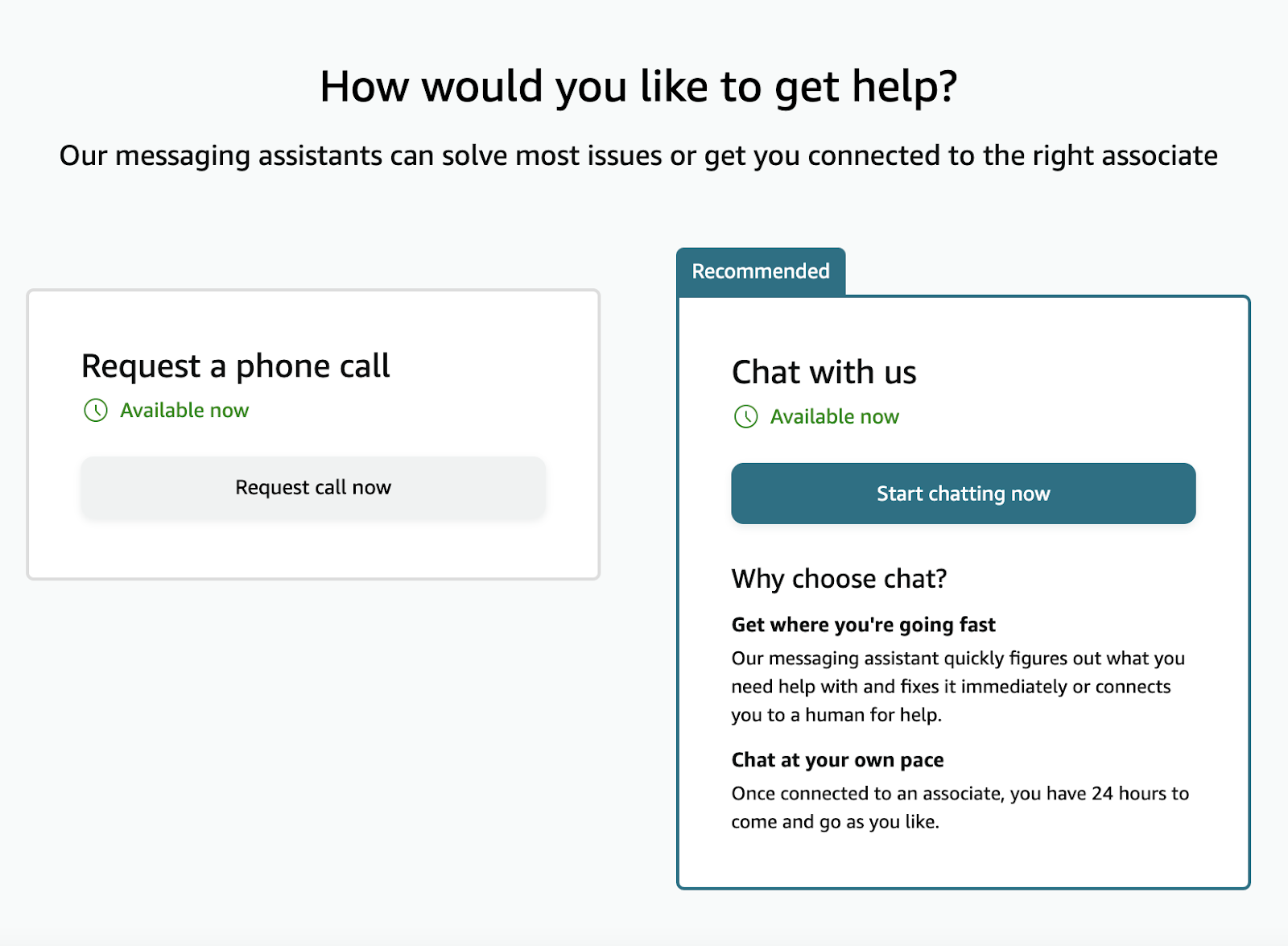
Task: Click the clock icon under Chat with us
Action: click(746, 417)
